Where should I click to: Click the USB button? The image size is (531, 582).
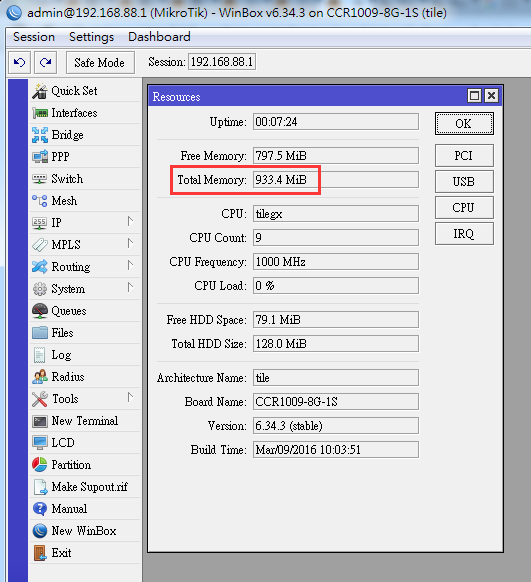(464, 182)
